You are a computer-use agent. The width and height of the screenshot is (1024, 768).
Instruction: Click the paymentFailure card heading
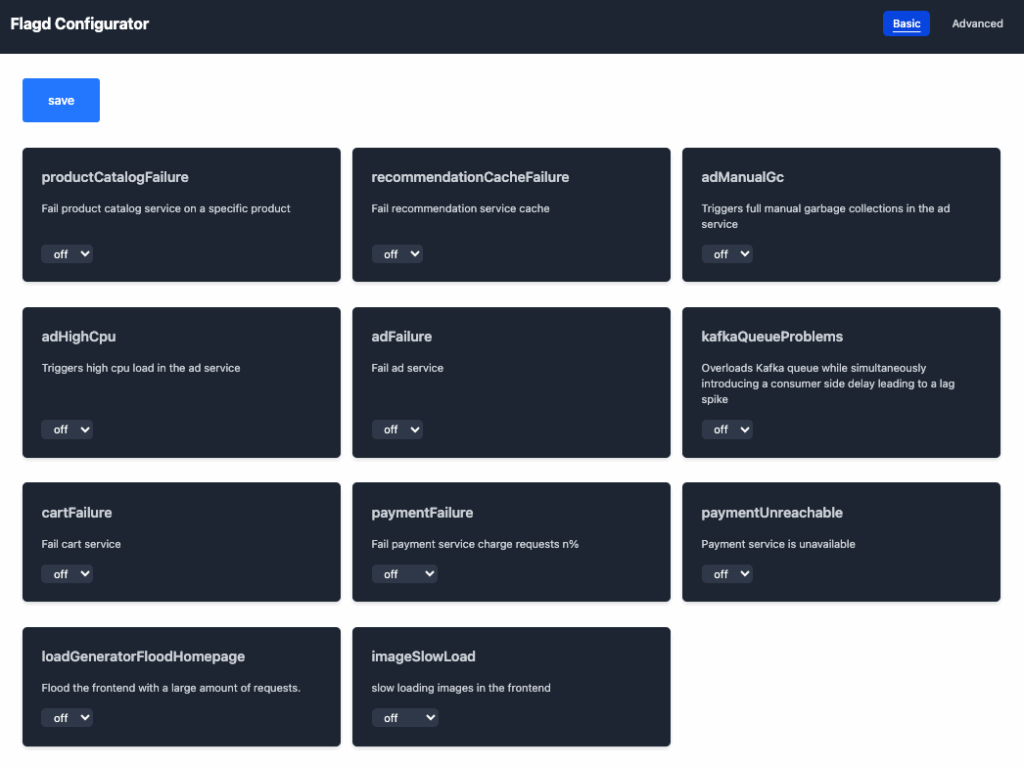tap(422, 513)
